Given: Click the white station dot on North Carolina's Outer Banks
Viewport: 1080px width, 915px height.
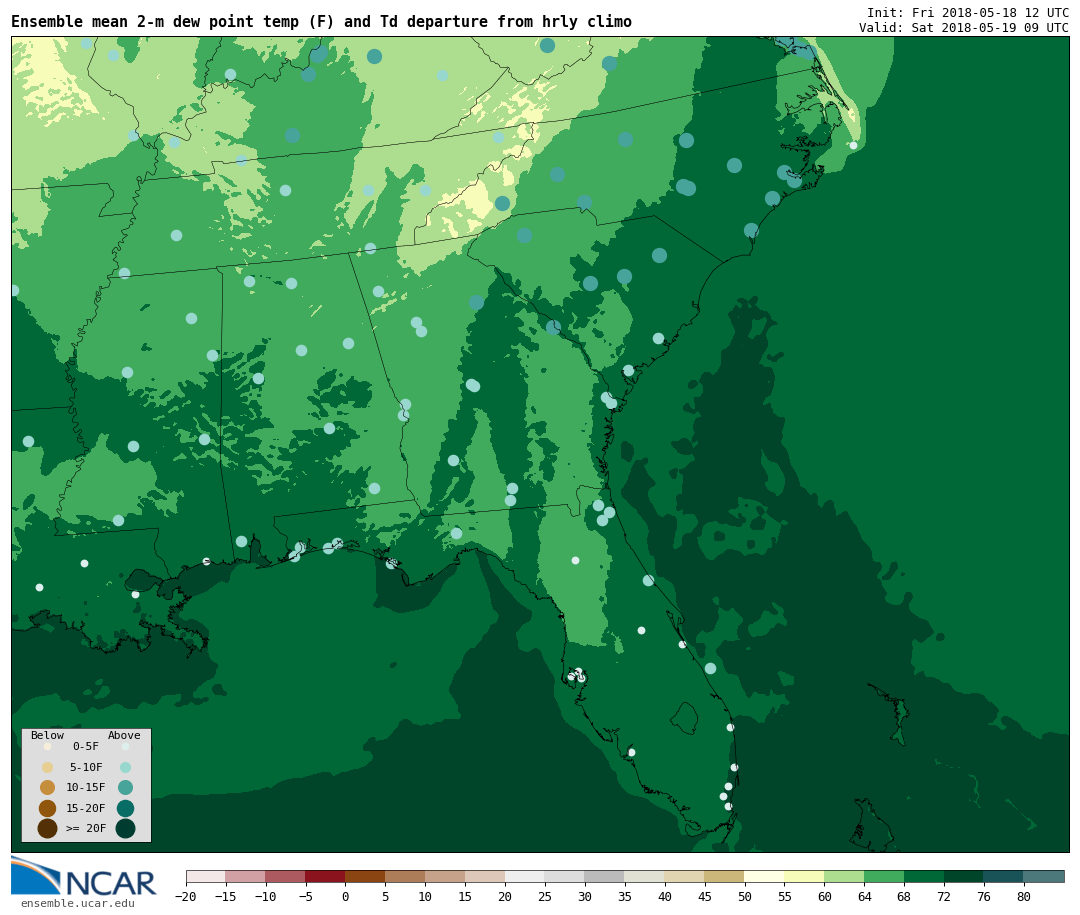Looking at the screenshot, I should [853, 145].
